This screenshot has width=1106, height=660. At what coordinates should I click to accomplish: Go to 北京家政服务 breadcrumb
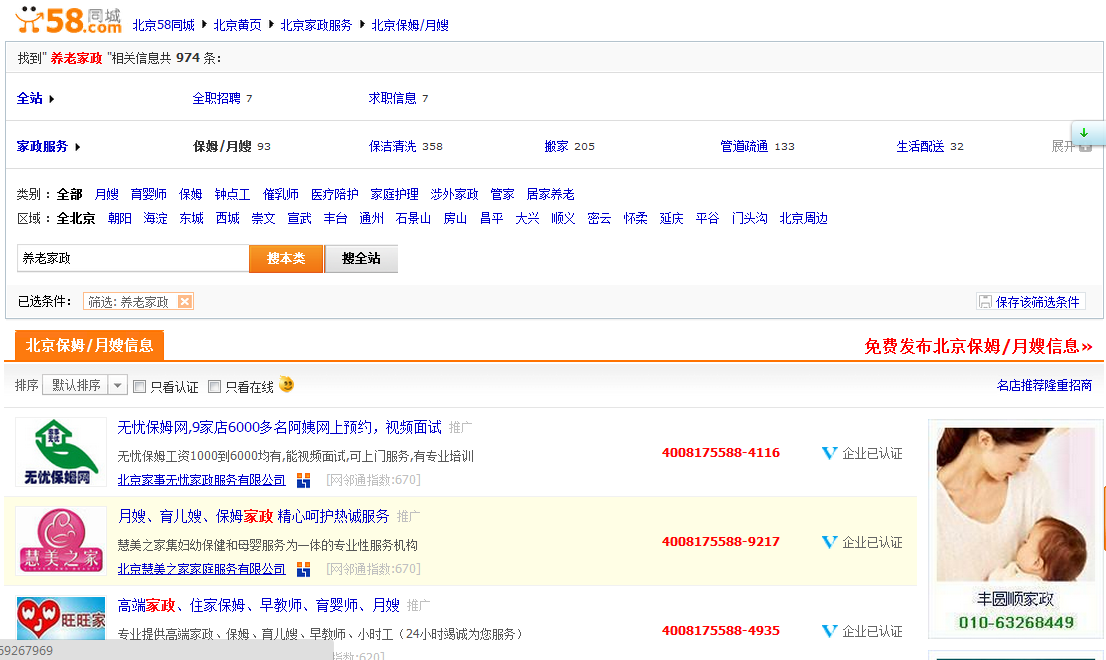(x=316, y=25)
